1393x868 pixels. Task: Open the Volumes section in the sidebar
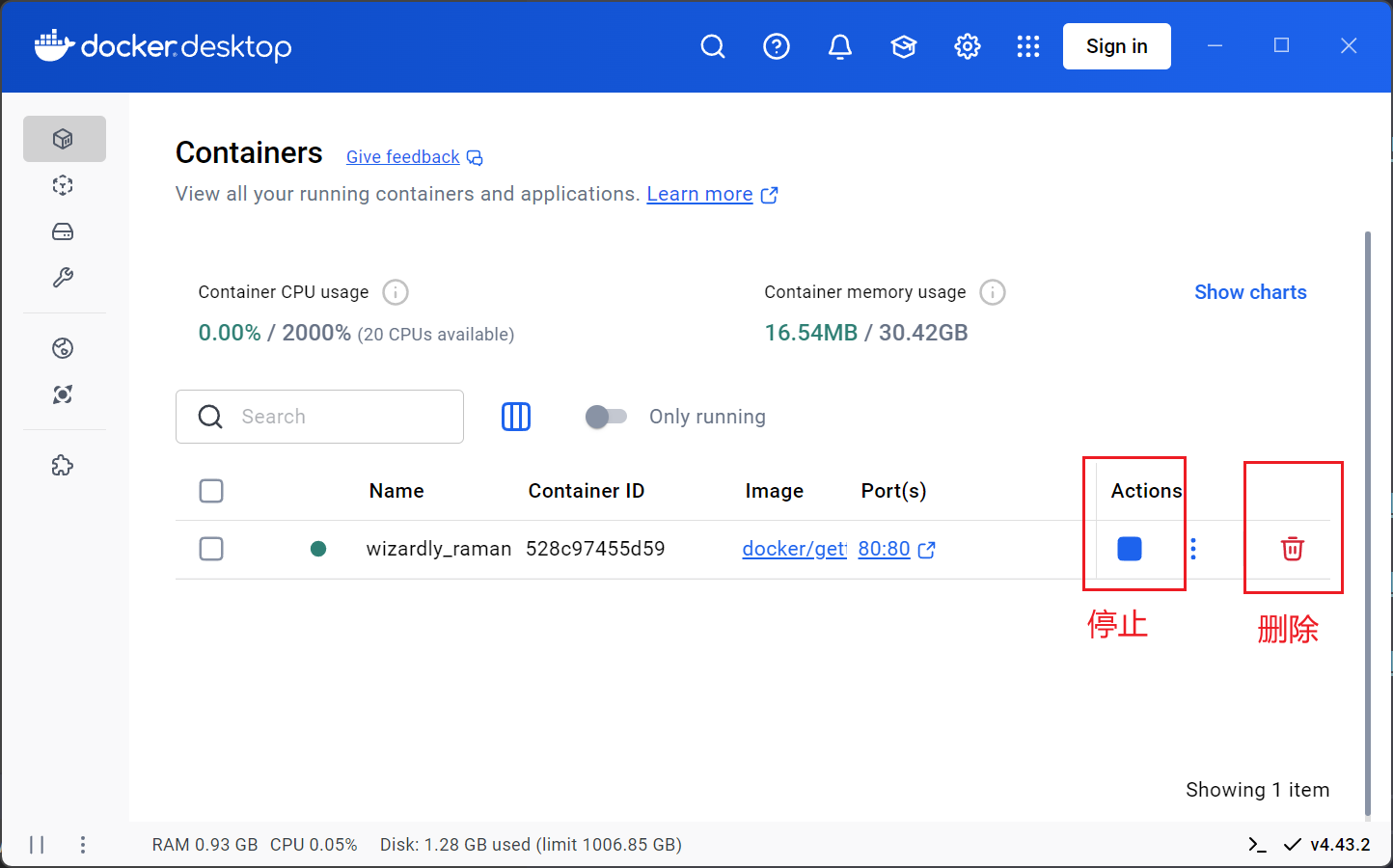click(64, 231)
